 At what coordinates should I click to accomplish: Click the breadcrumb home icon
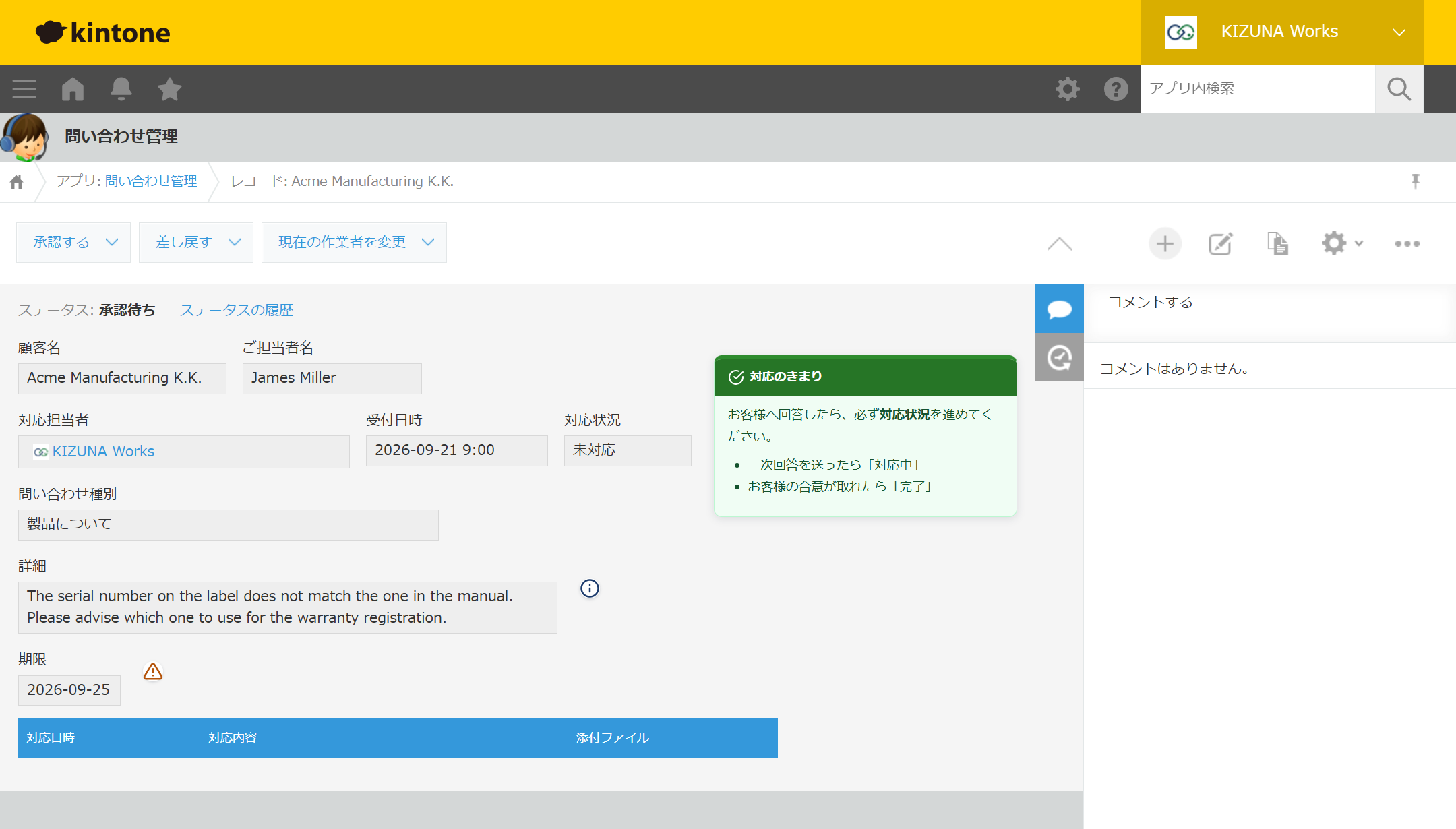[17, 182]
